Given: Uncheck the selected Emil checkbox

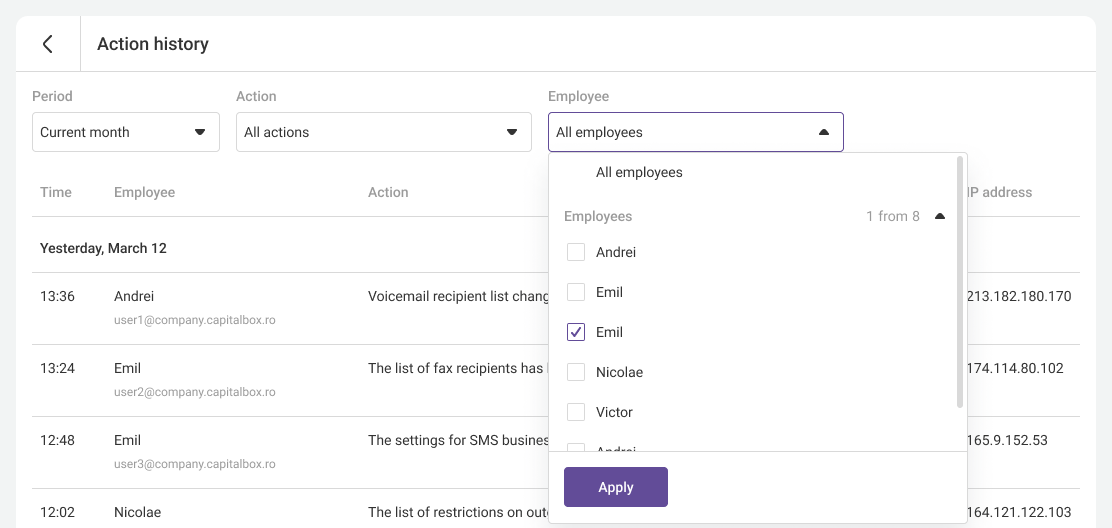Looking at the screenshot, I should coord(576,332).
